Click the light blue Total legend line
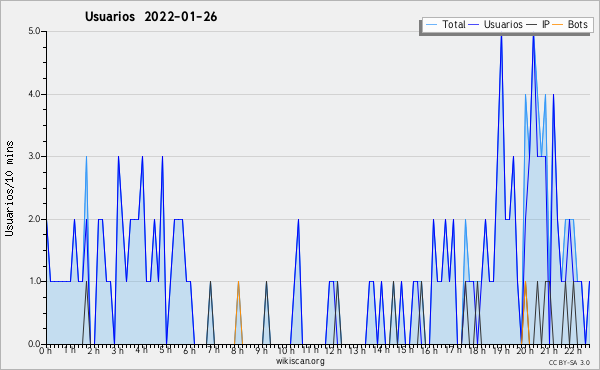This screenshot has width=600, height=370. (x=431, y=25)
